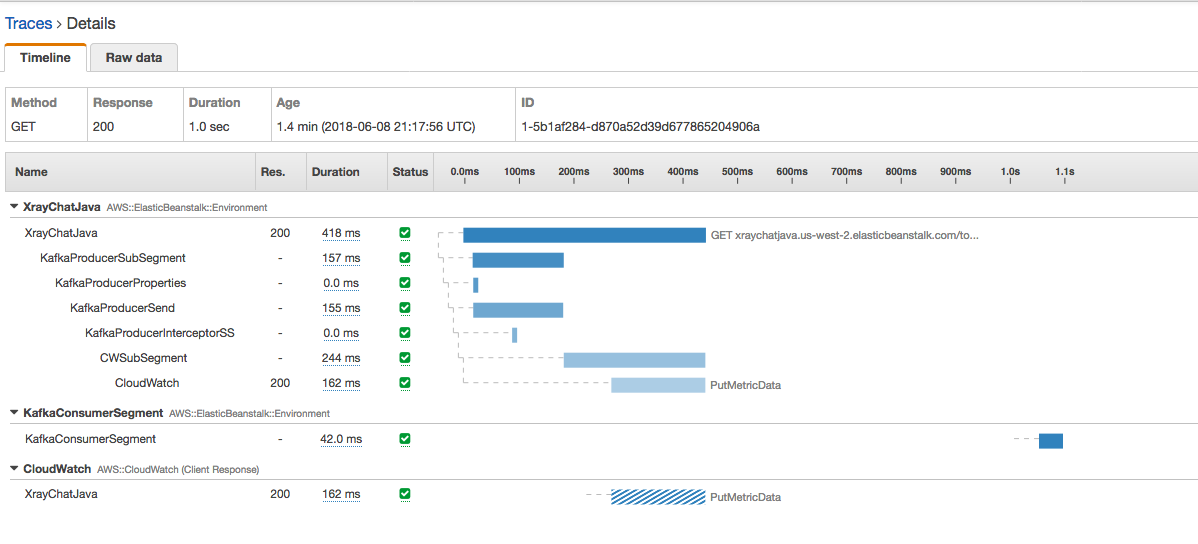
Task: Open KafkaProducerProperties 0.0 ms duration link
Action: [341, 283]
